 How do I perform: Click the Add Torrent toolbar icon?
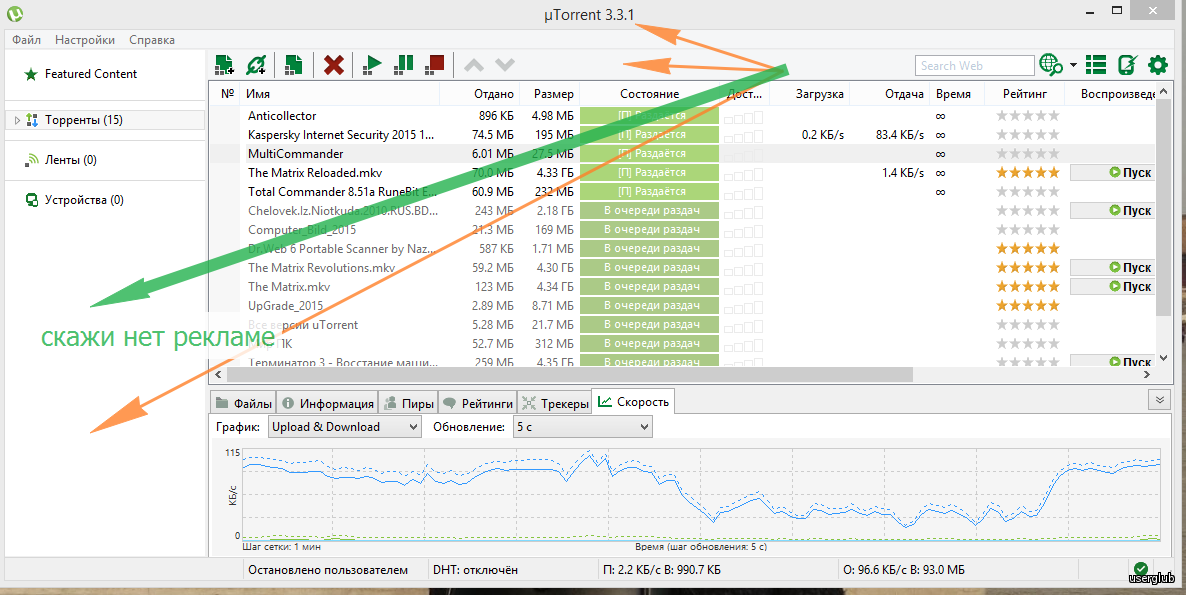point(225,65)
